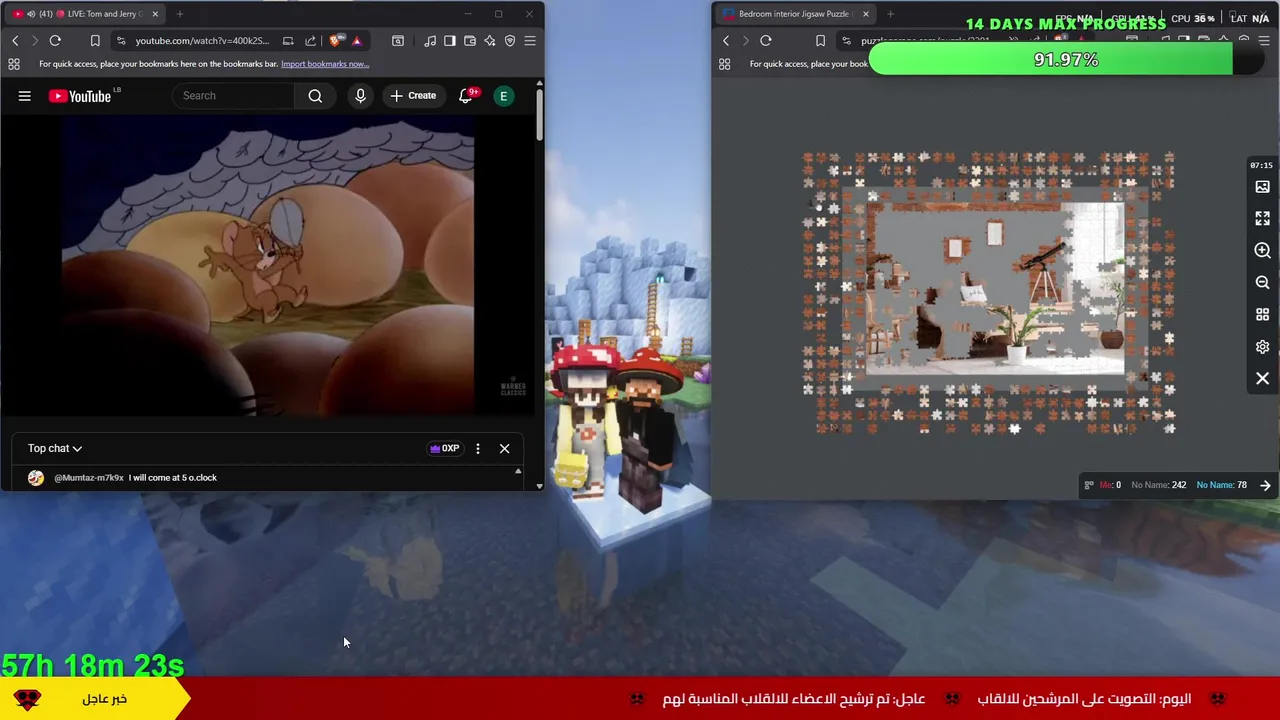1280x720 pixels.
Task: Click the YouTube Search input field
Action: [x=234, y=96]
